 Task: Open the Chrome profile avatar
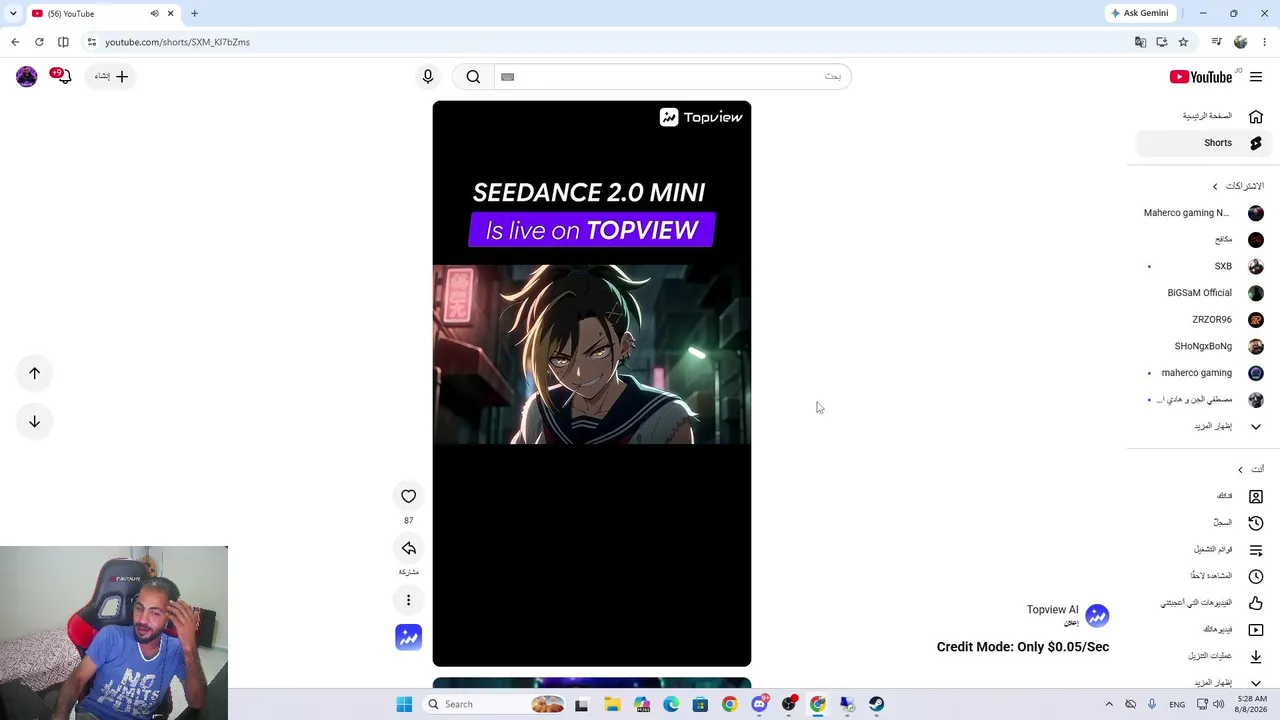(1241, 42)
